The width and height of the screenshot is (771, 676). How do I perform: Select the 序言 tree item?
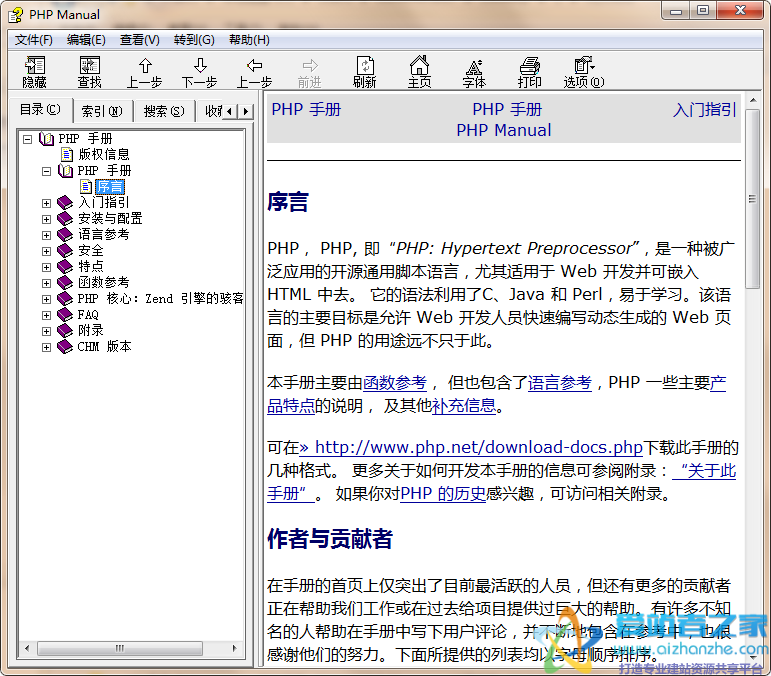[110, 187]
